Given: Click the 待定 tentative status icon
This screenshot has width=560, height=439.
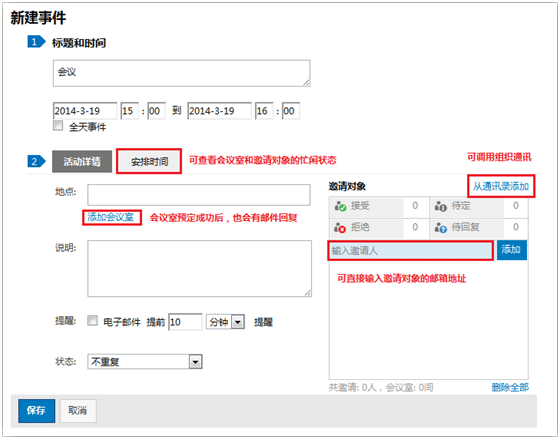Looking at the screenshot, I should (441, 206).
